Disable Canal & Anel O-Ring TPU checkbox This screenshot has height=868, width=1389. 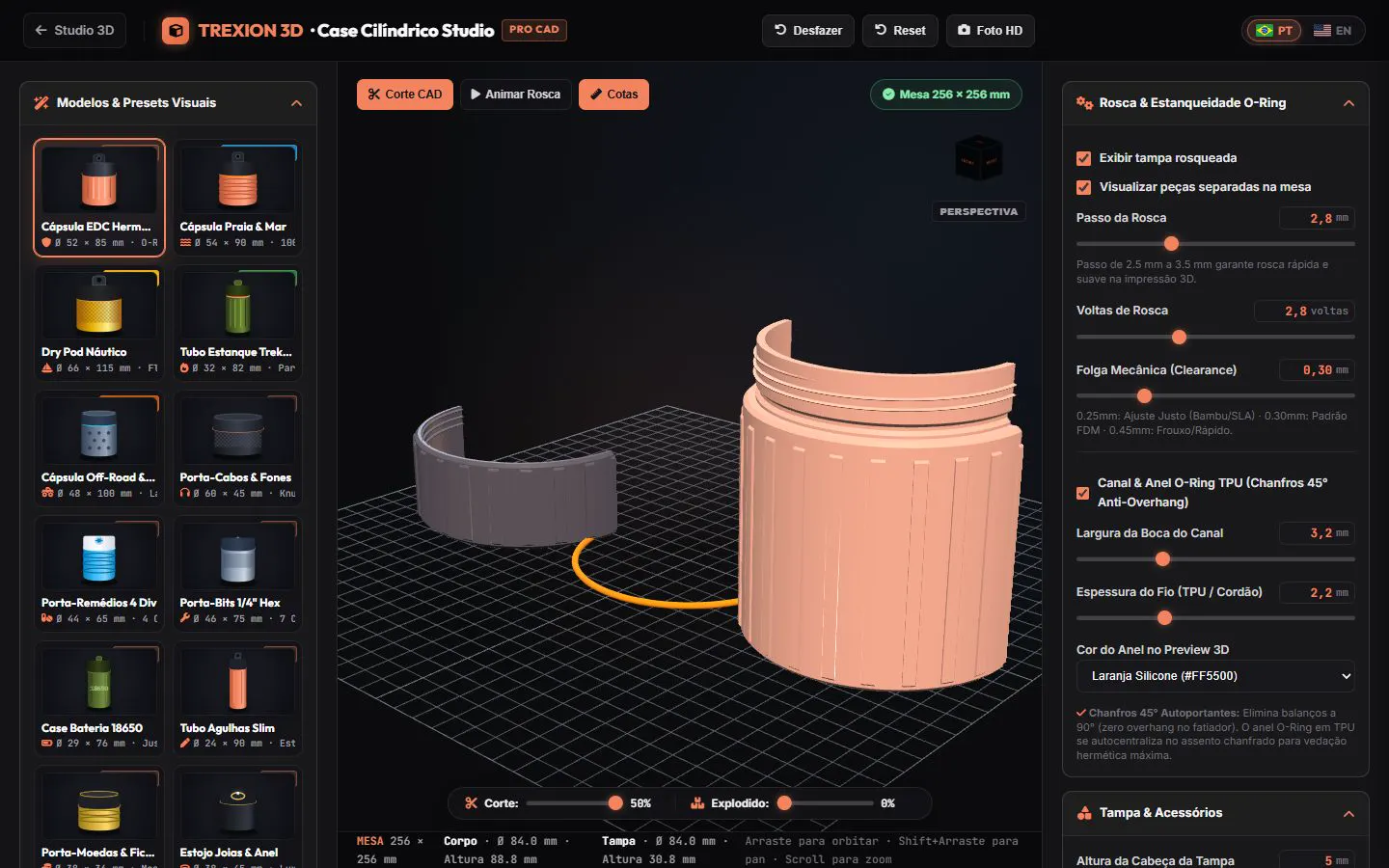(1083, 493)
